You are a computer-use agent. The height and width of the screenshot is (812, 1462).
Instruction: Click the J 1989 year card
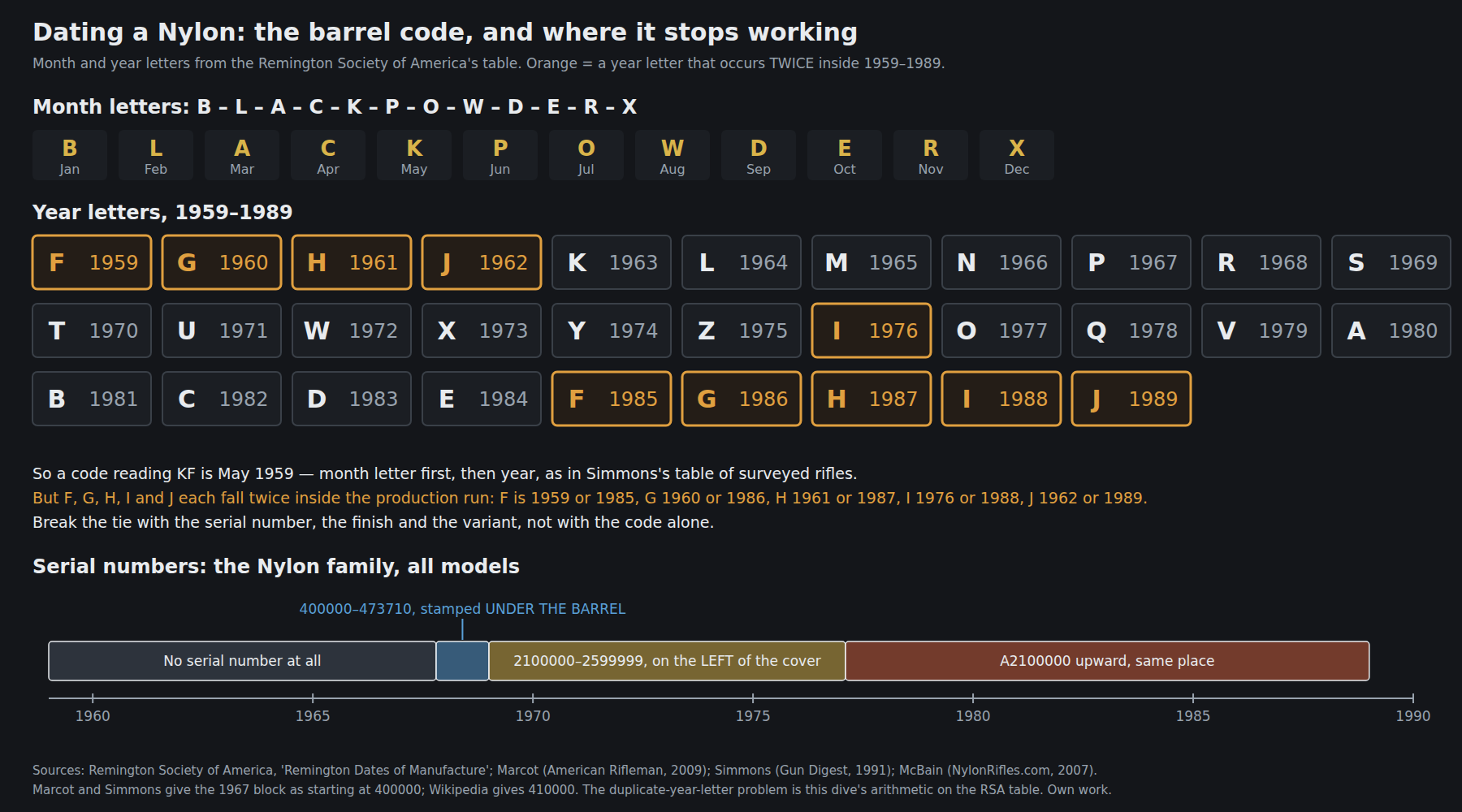(x=1131, y=399)
